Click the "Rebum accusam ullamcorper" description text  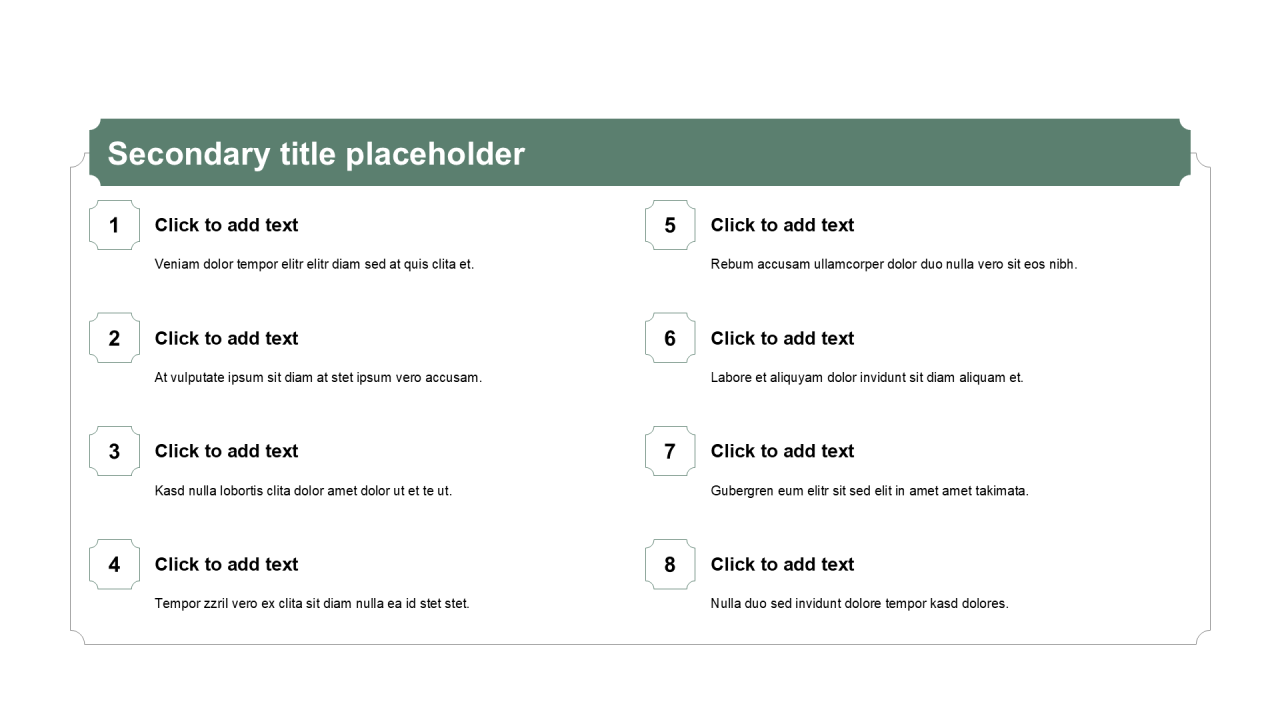pyautogui.click(x=894, y=264)
